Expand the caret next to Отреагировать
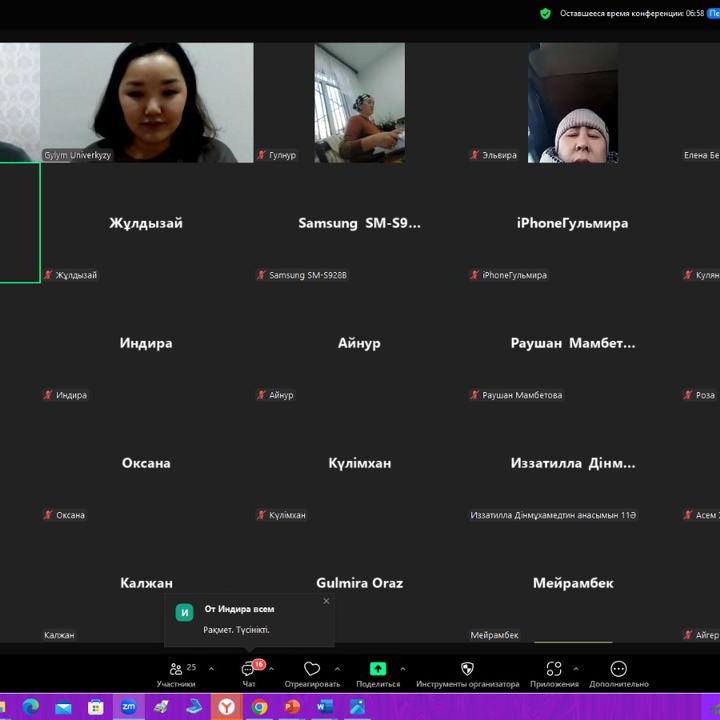The image size is (720, 720). coord(338,669)
